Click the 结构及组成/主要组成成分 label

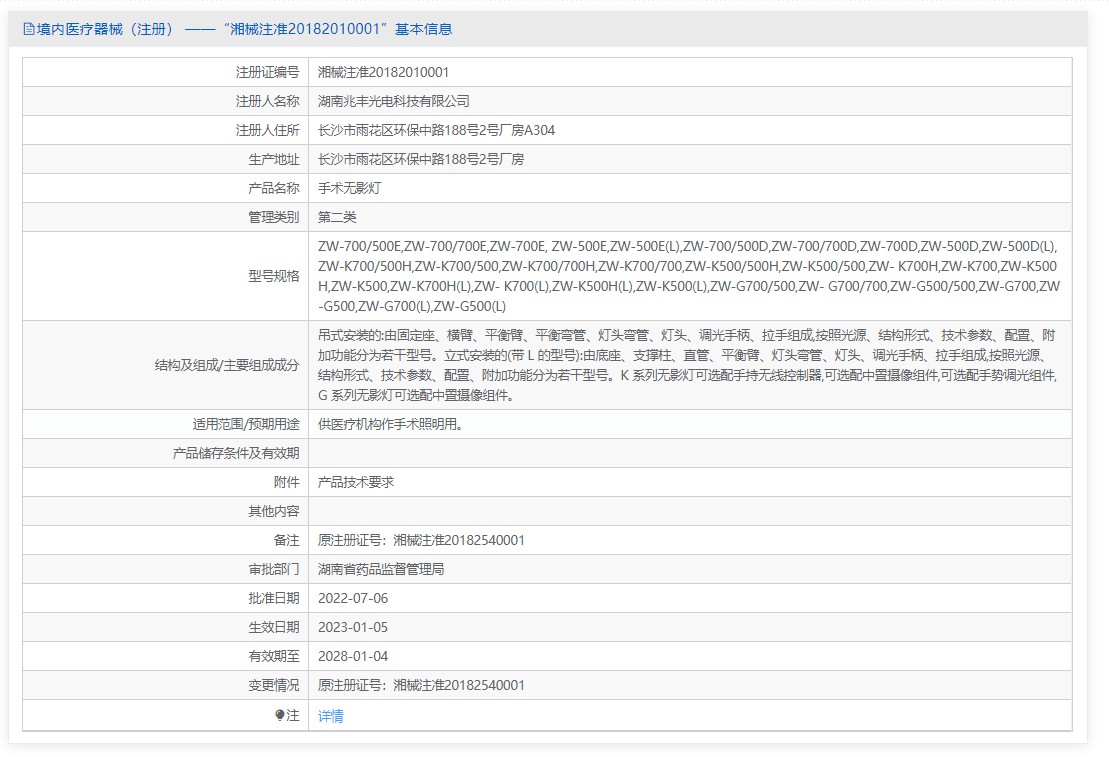[x=227, y=365]
